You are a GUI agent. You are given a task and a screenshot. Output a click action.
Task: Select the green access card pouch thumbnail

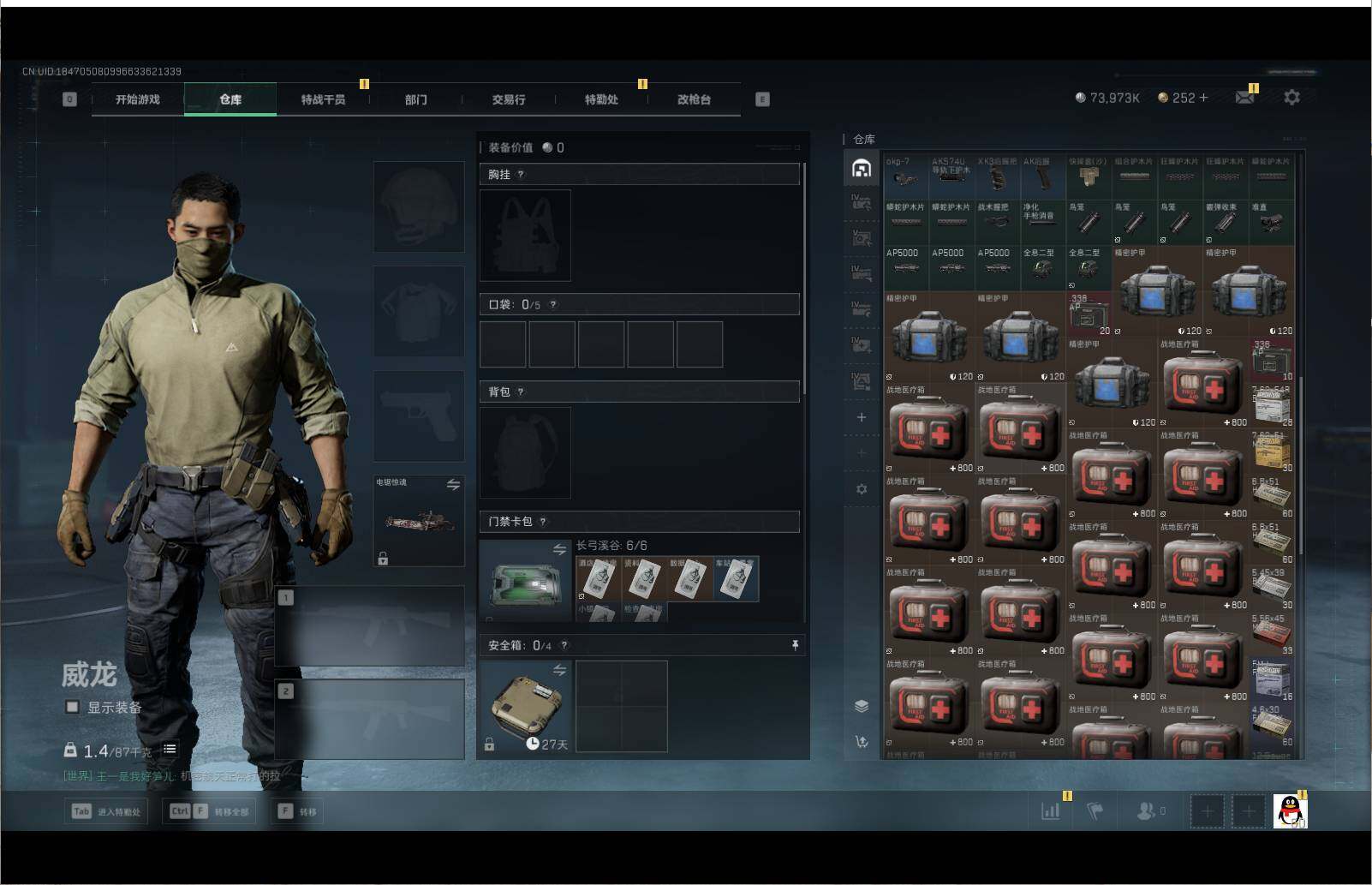pos(525,581)
